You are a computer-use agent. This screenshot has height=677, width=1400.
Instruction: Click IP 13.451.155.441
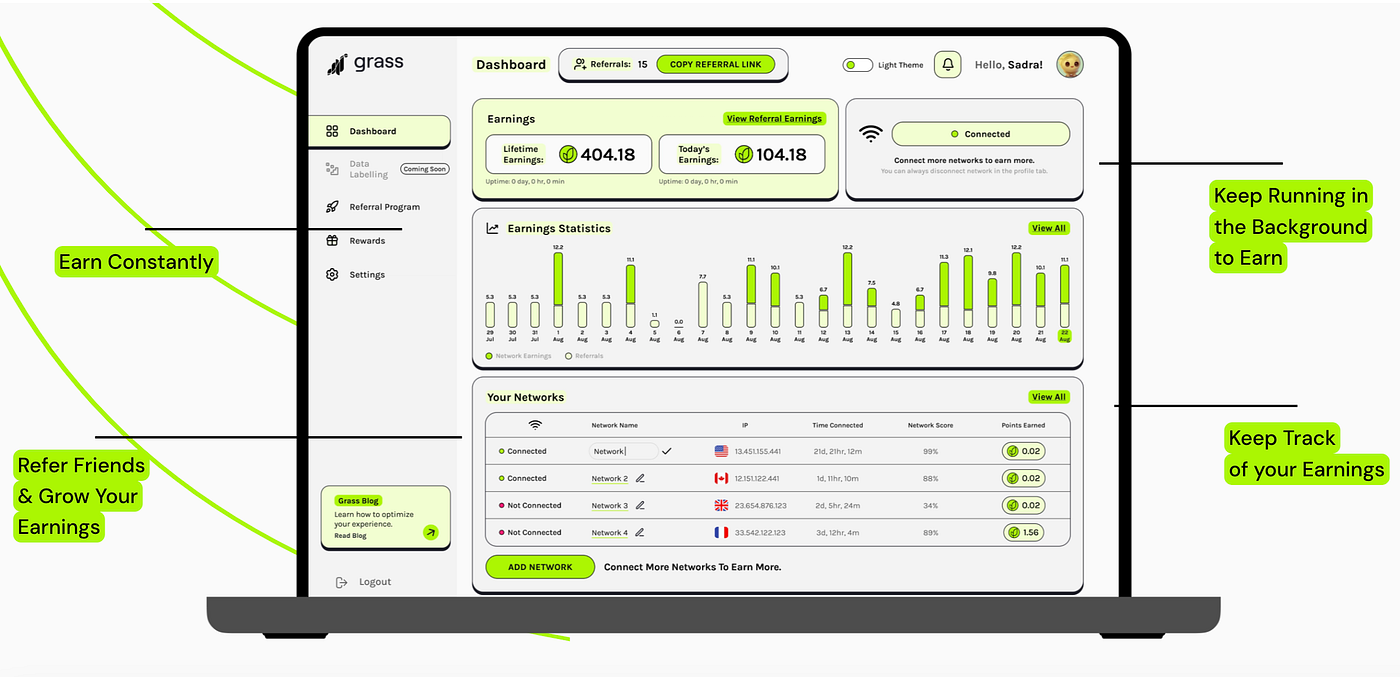coord(758,451)
